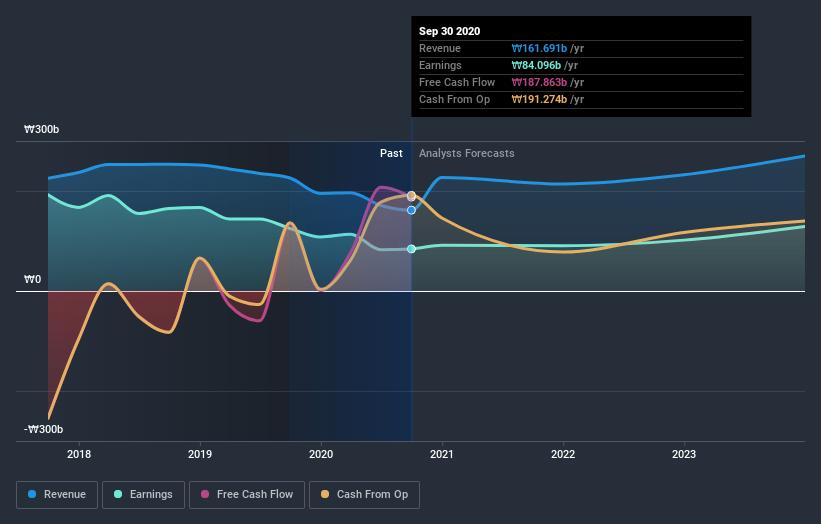This screenshot has width=821, height=524.
Task: Click the ₩84.096b earnings value
Action: 536,65
